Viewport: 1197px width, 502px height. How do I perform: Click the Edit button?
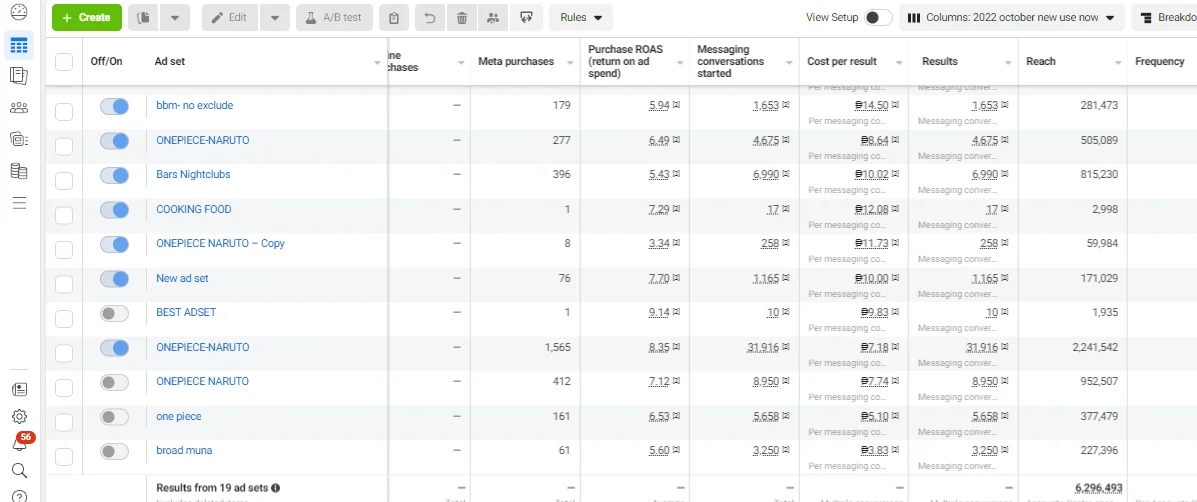(x=230, y=18)
